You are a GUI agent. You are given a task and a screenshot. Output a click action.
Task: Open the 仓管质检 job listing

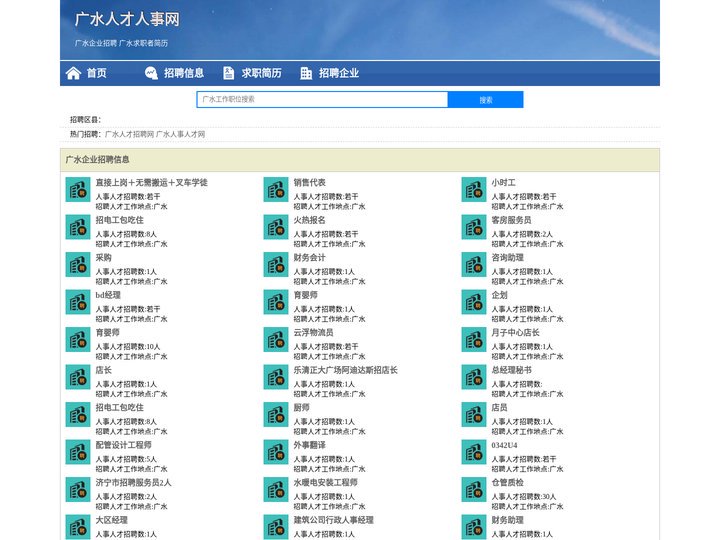(x=507, y=483)
